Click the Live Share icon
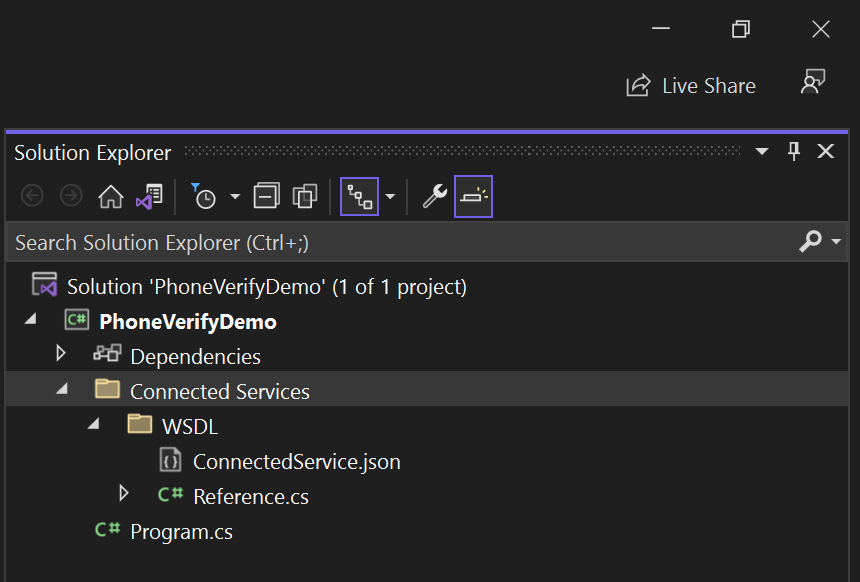Screen dimensions: 860x582 pyautogui.click(x=638, y=86)
